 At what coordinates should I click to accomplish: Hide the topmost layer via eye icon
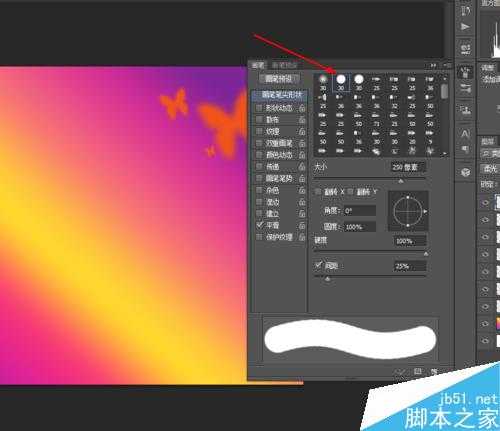(x=485, y=202)
